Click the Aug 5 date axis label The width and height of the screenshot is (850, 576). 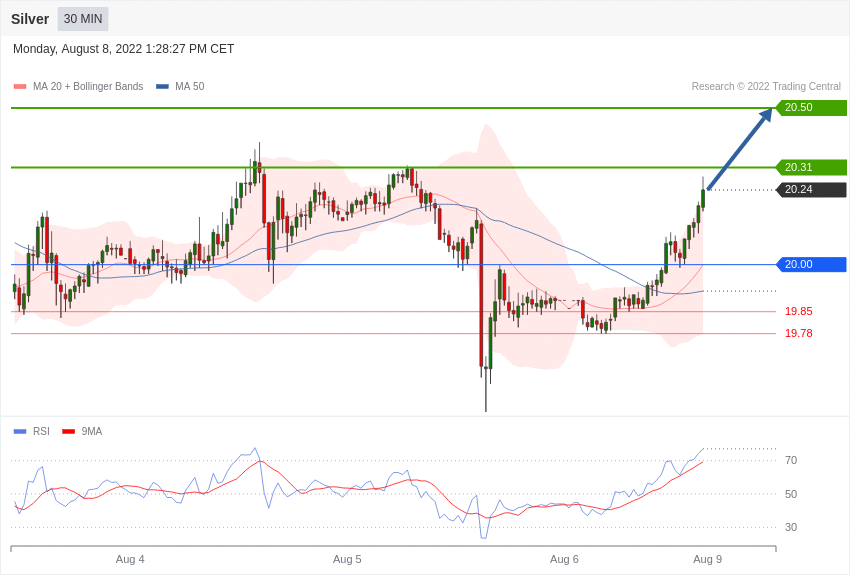click(x=347, y=559)
